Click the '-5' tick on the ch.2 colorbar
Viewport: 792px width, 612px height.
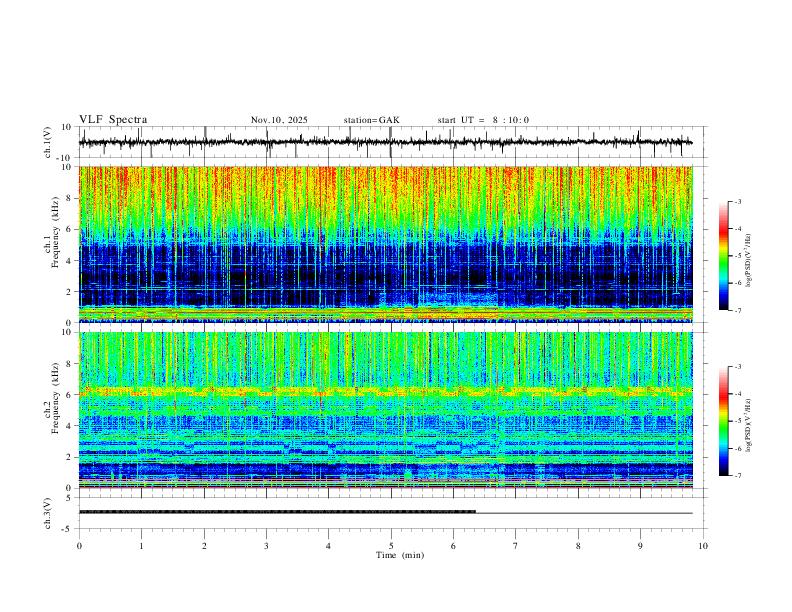[738, 421]
